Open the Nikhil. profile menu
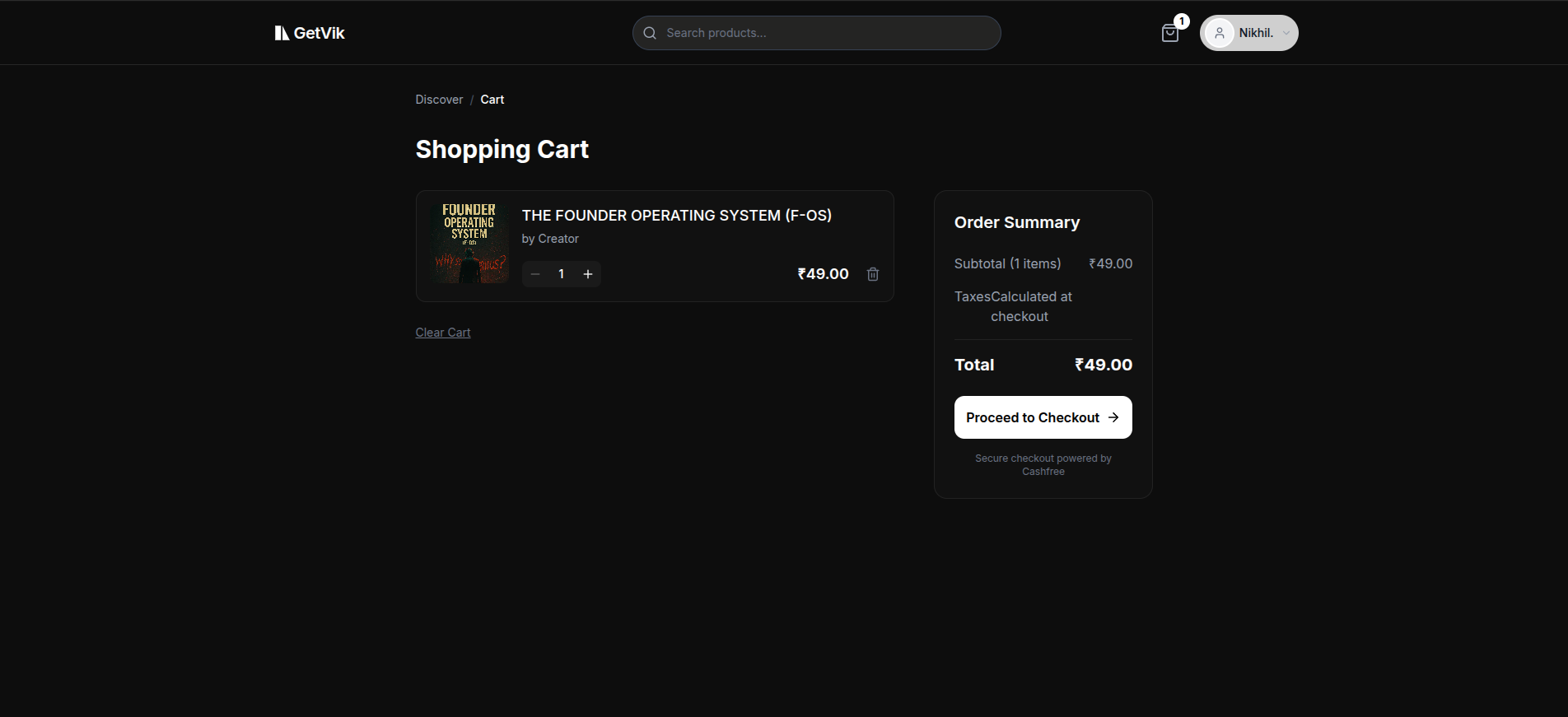Image resolution: width=1568 pixels, height=717 pixels. pos(1256,33)
